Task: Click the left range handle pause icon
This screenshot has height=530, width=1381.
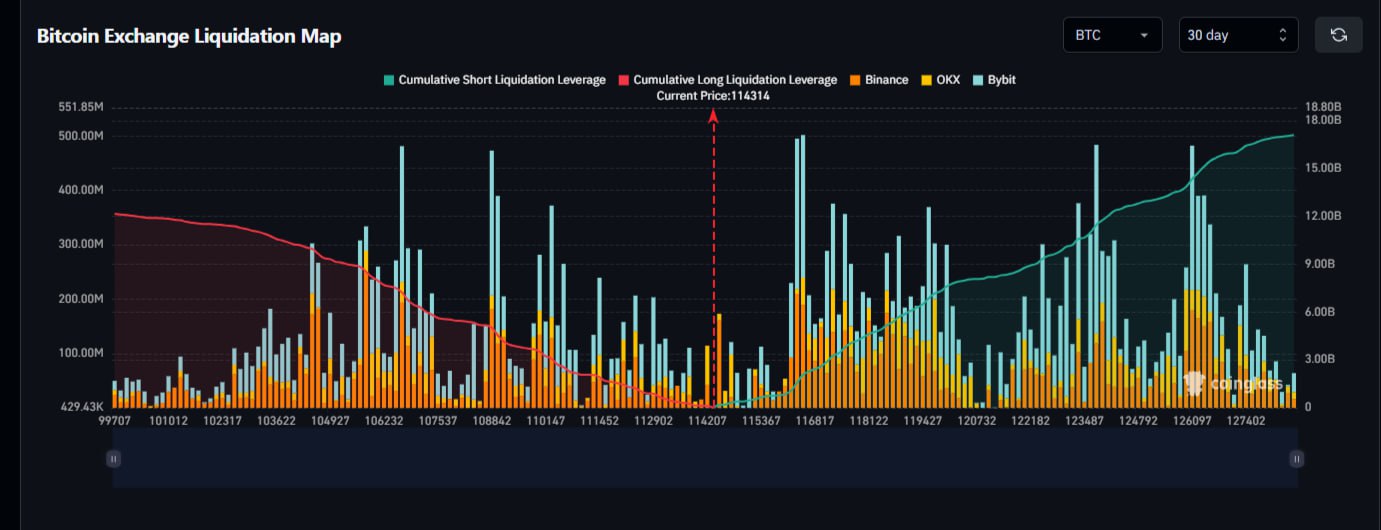Action: click(x=114, y=459)
